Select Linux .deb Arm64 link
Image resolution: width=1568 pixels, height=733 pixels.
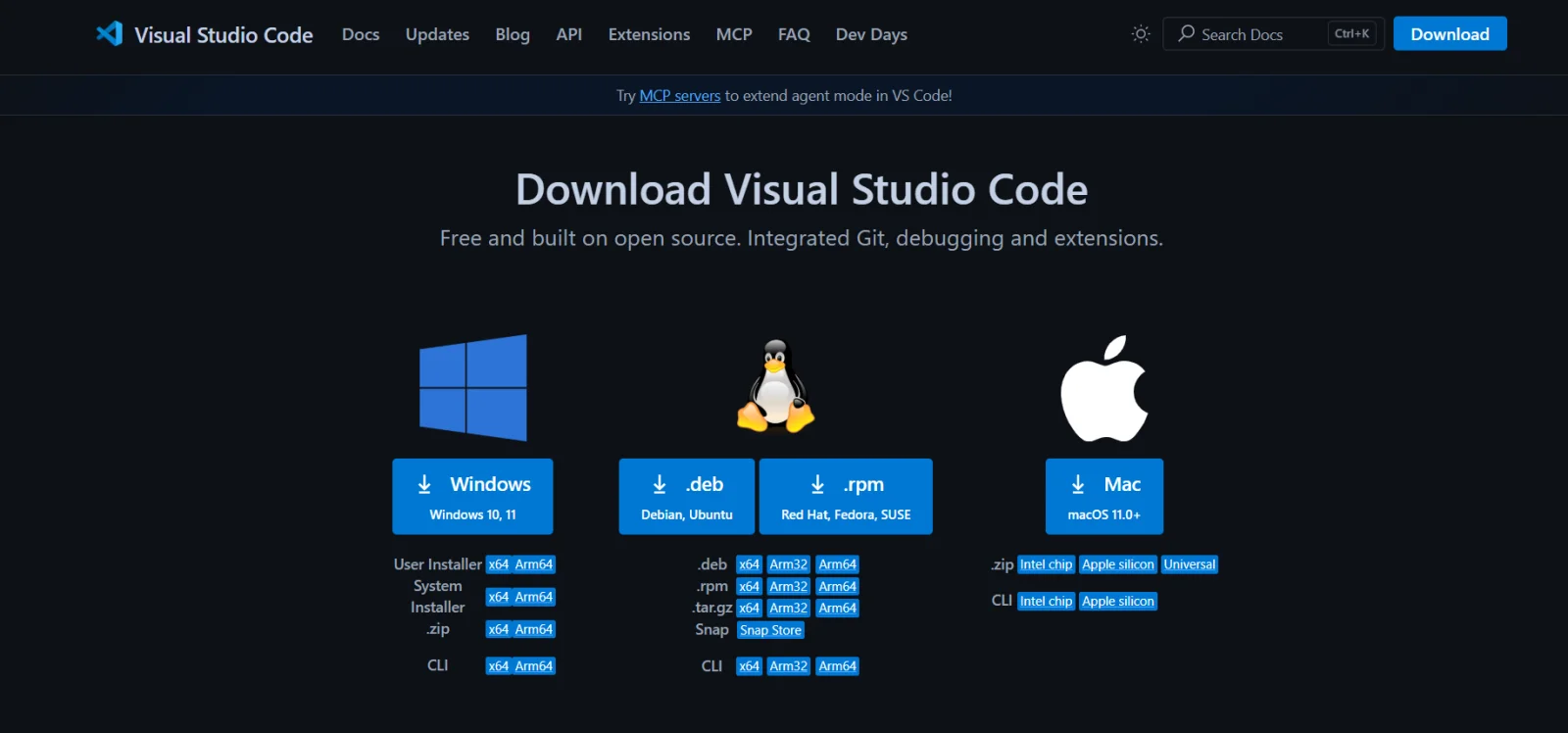tap(838, 564)
